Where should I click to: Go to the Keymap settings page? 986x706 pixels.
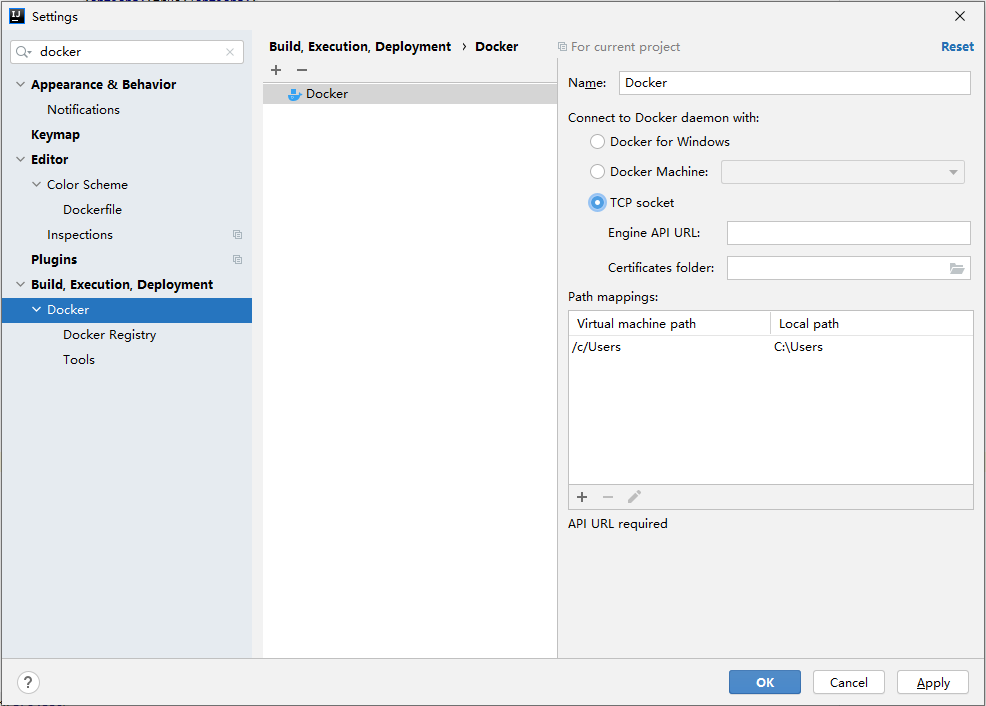click(55, 135)
